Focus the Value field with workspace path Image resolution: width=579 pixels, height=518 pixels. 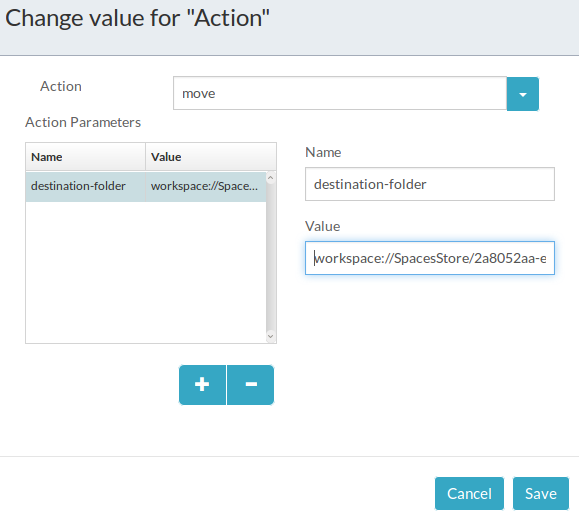(429, 258)
